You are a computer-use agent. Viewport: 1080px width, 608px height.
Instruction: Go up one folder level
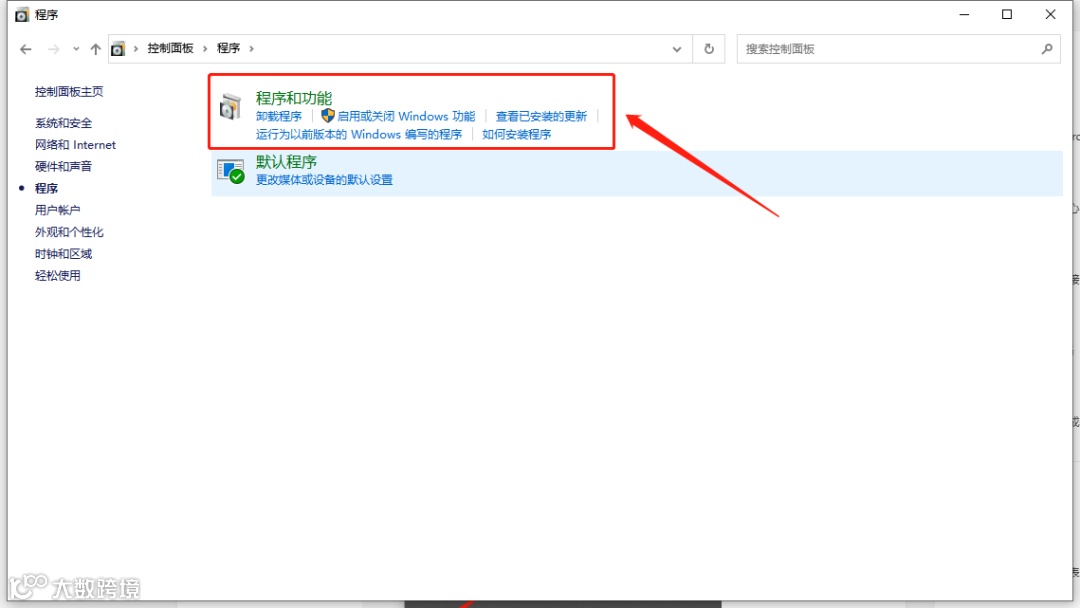coord(95,49)
